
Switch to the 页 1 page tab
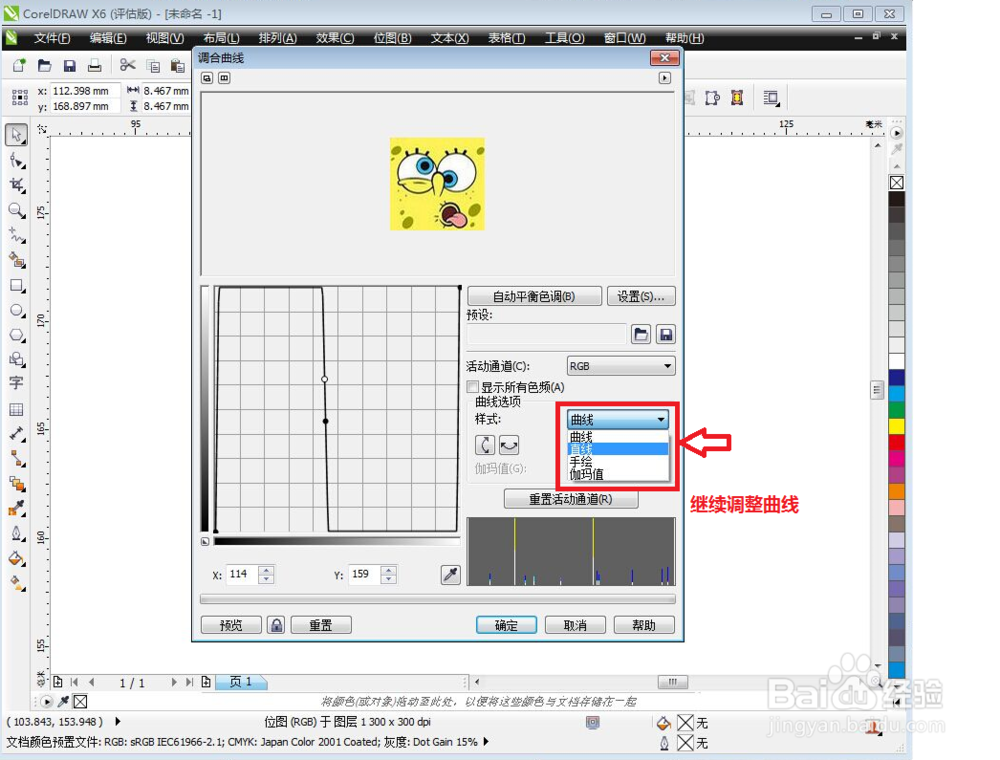[240, 682]
